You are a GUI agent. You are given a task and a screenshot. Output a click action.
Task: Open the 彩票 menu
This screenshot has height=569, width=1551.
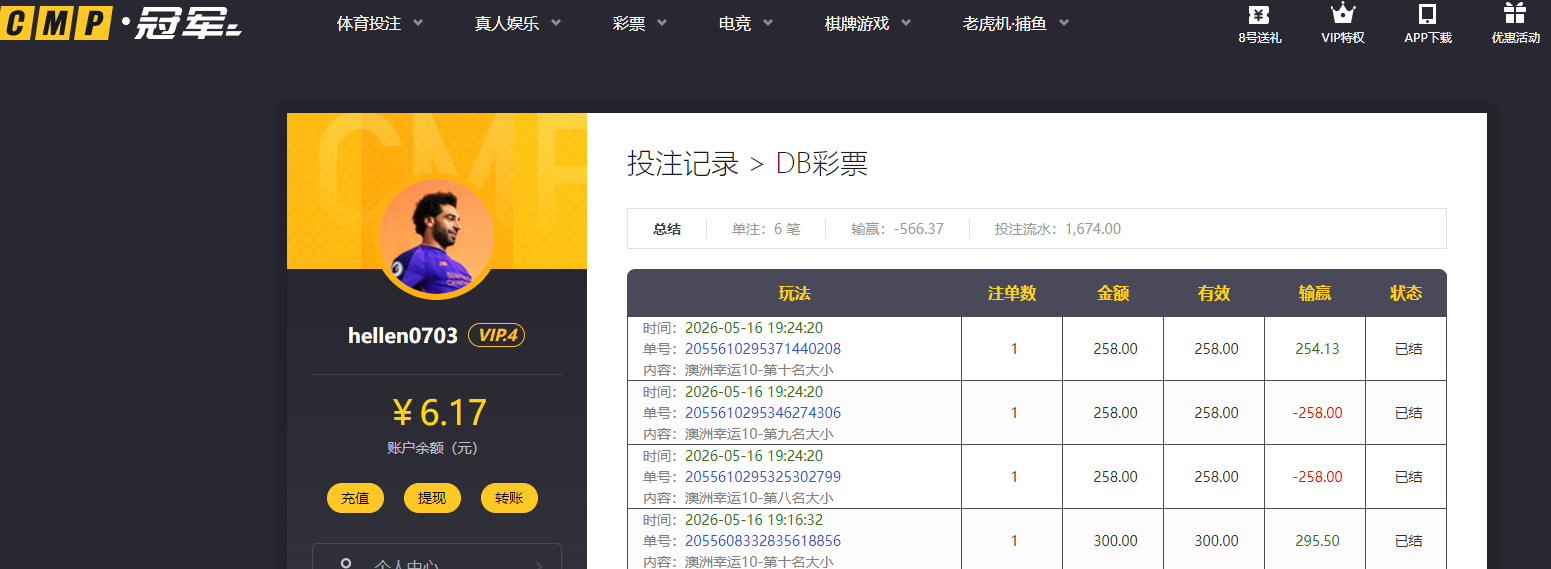point(629,23)
